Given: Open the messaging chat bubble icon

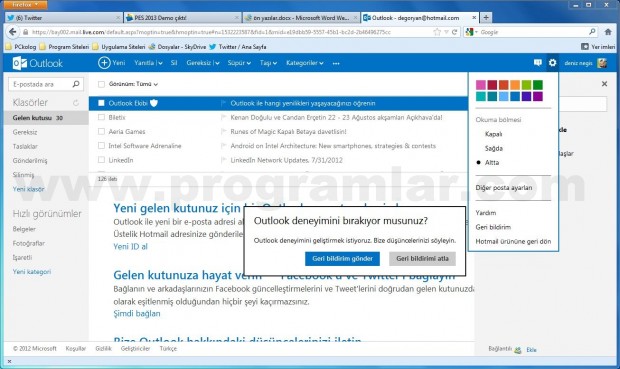Looking at the screenshot, I should (538, 62).
